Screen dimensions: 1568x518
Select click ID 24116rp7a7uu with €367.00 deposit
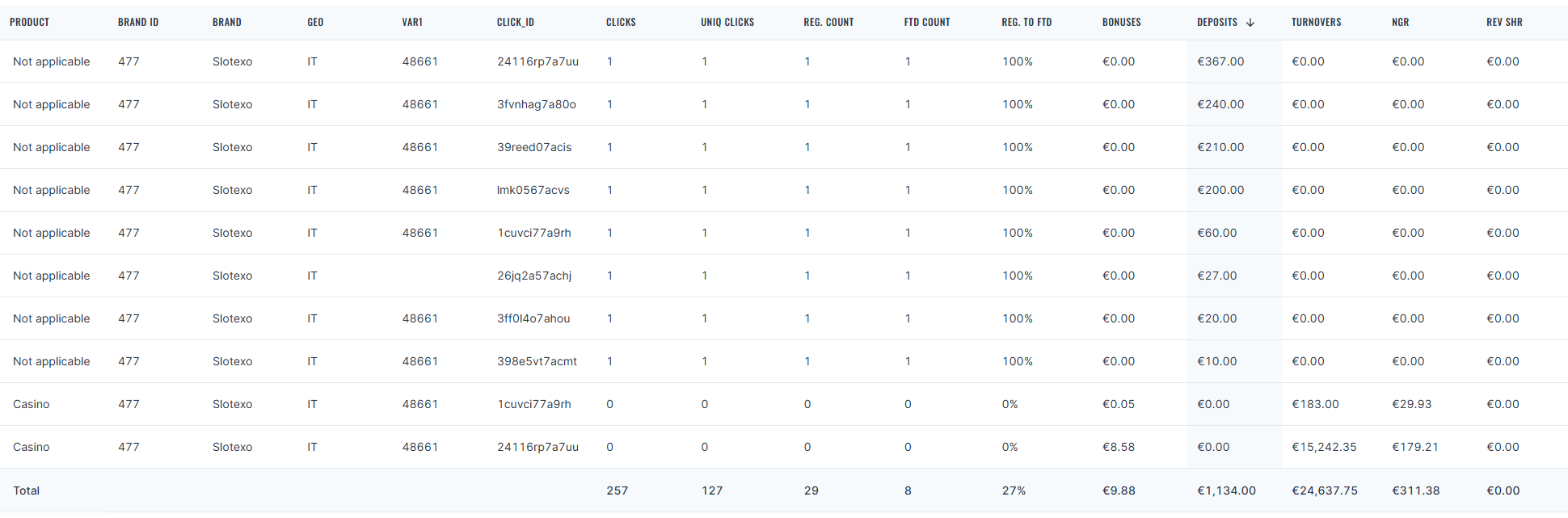click(537, 61)
